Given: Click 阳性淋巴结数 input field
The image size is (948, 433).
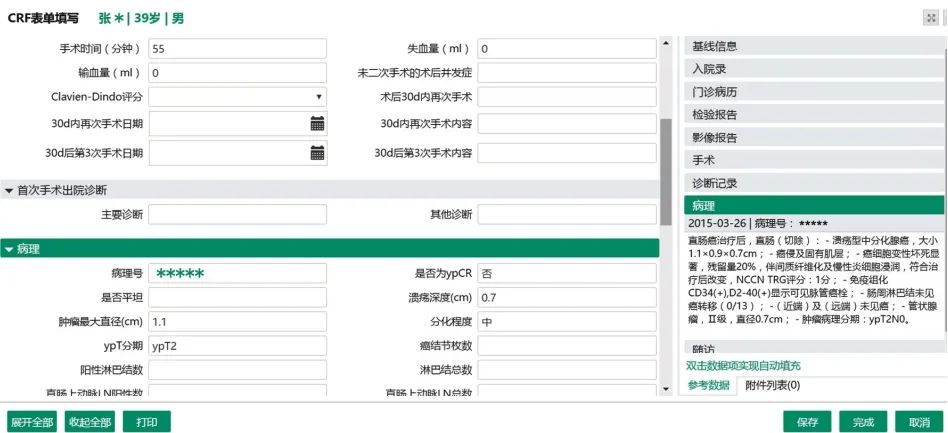Looking at the screenshot, I should (238, 370).
